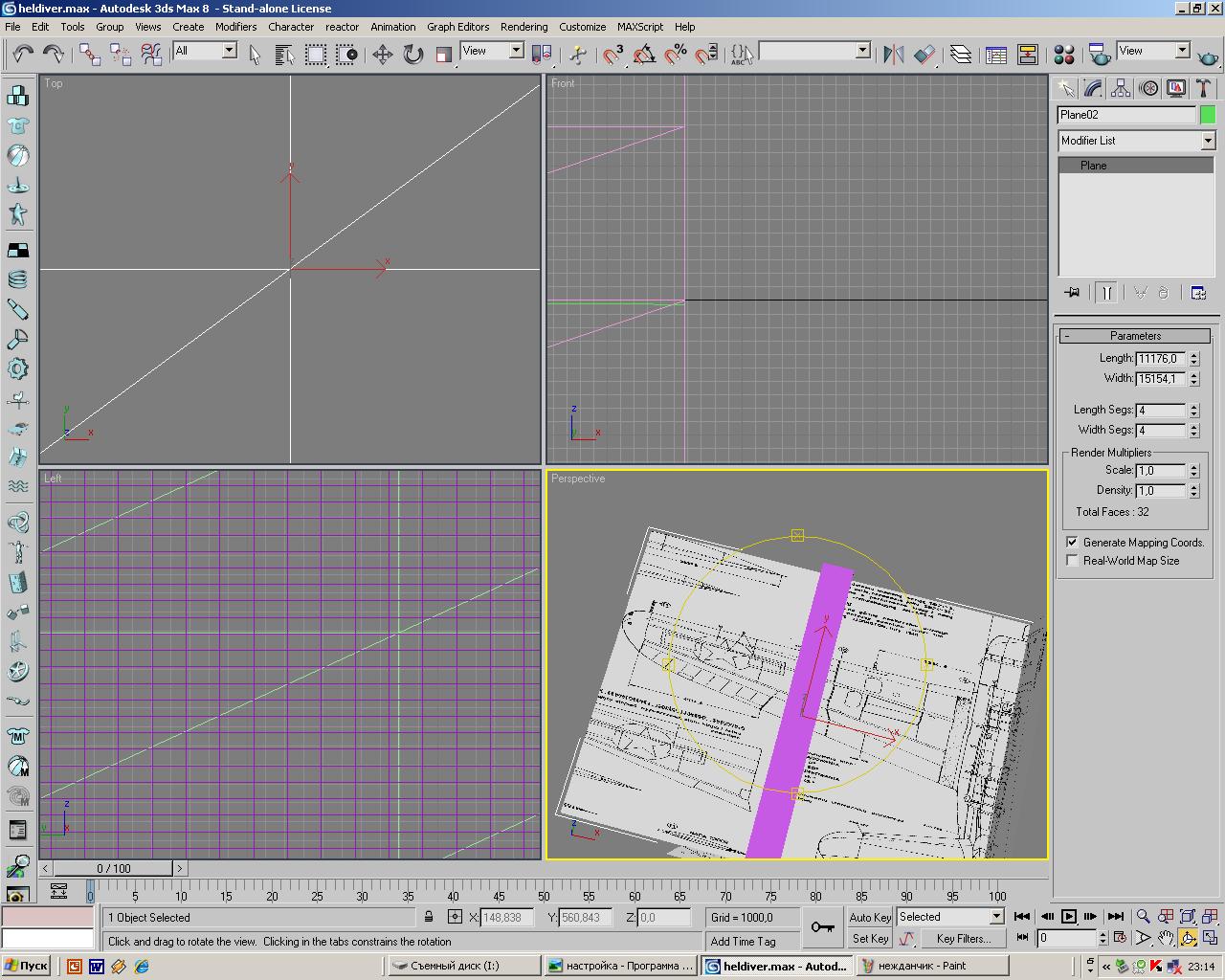Click the Undo arrow icon
1225x980 pixels.
(x=22, y=55)
